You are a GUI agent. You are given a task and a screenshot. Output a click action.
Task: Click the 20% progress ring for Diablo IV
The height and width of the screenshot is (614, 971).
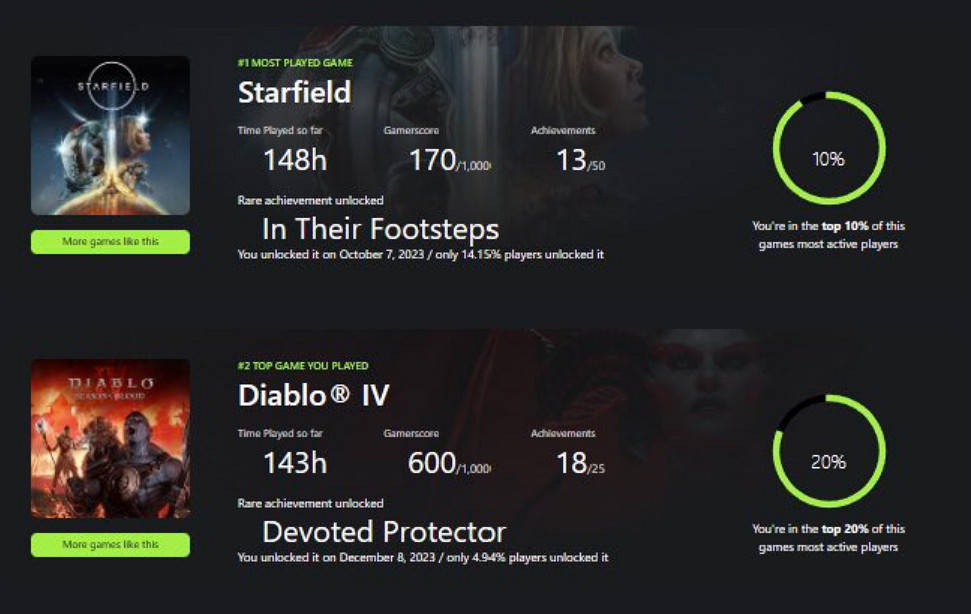(x=828, y=451)
